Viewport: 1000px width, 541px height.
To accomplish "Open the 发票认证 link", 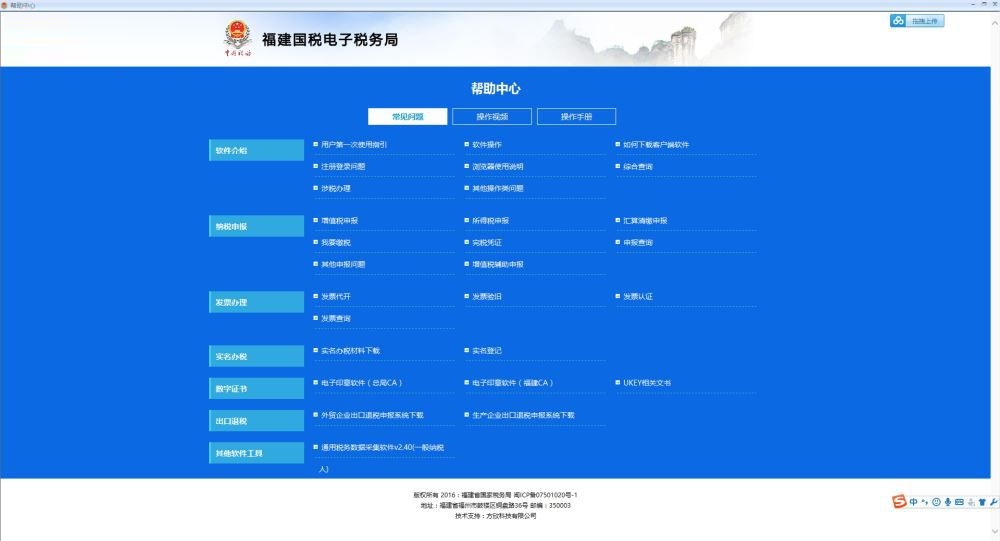I will click(x=638, y=297).
